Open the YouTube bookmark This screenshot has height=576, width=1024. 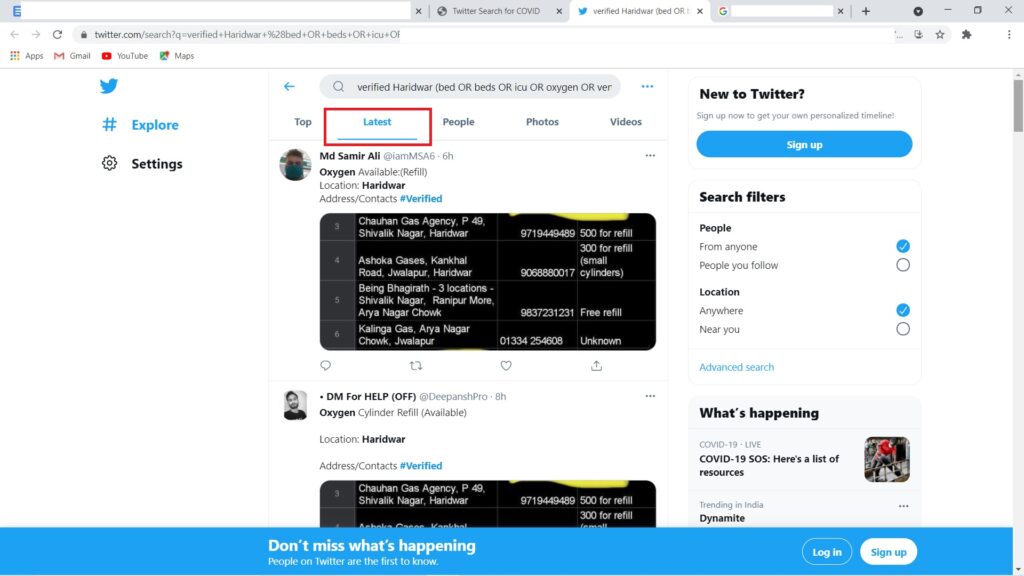125,56
